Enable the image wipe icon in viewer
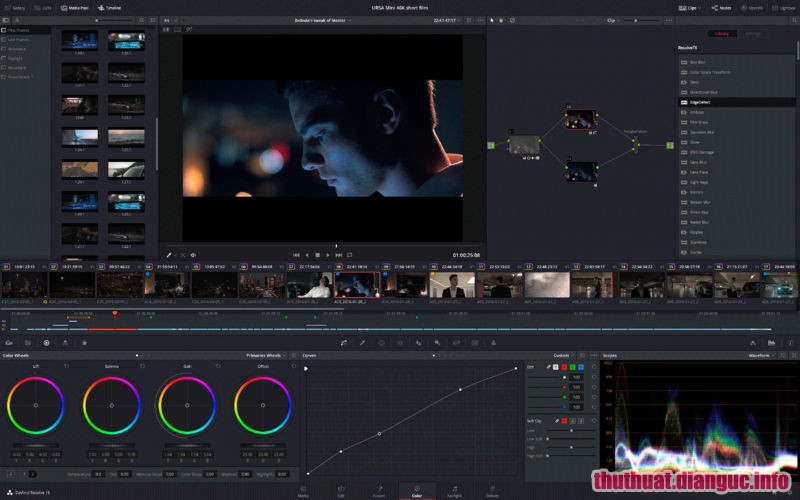 pyautogui.click(x=166, y=30)
